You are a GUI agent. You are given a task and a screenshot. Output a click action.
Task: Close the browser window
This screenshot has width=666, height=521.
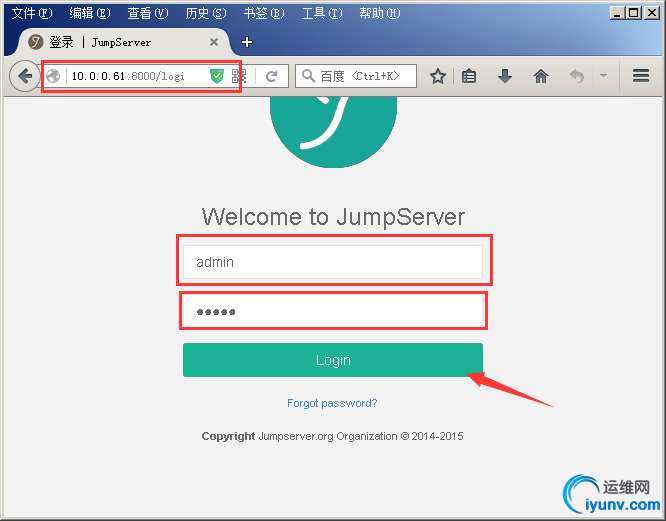[x=652, y=13]
